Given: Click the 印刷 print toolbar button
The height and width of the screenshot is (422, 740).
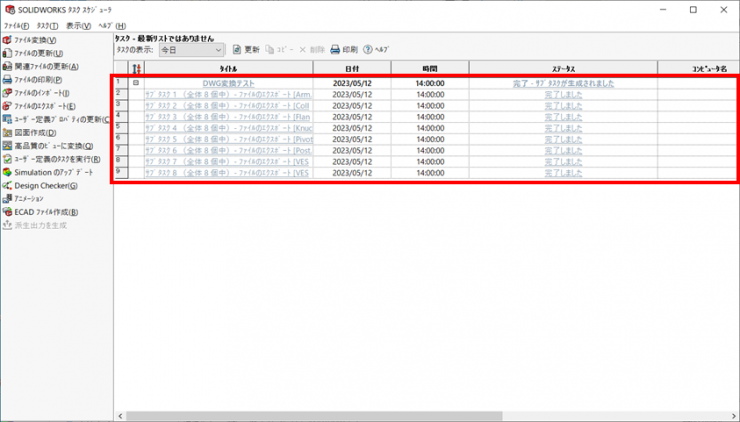Looking at the screenshot, I should 343,49.
